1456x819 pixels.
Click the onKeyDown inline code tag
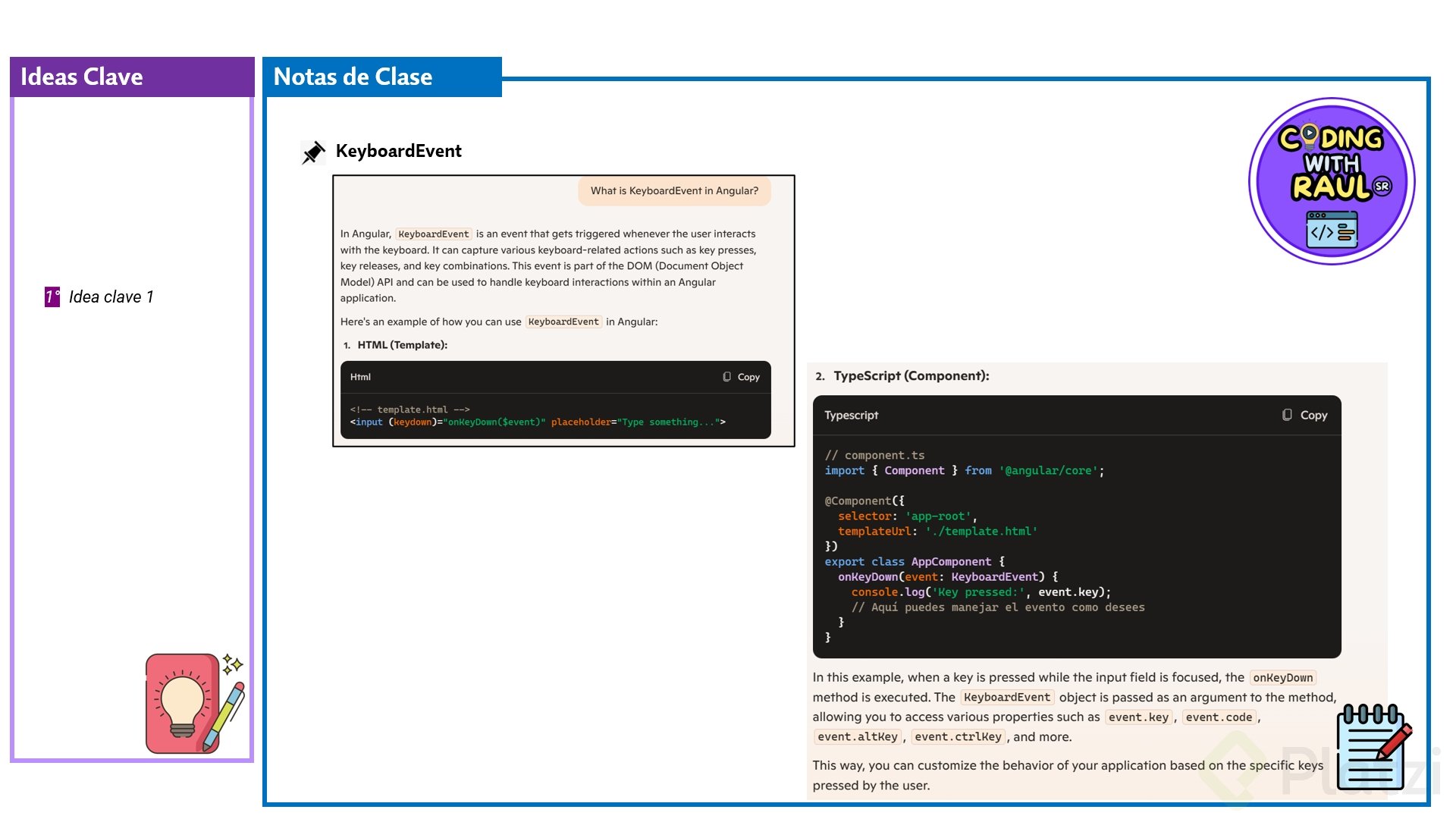1282,678
